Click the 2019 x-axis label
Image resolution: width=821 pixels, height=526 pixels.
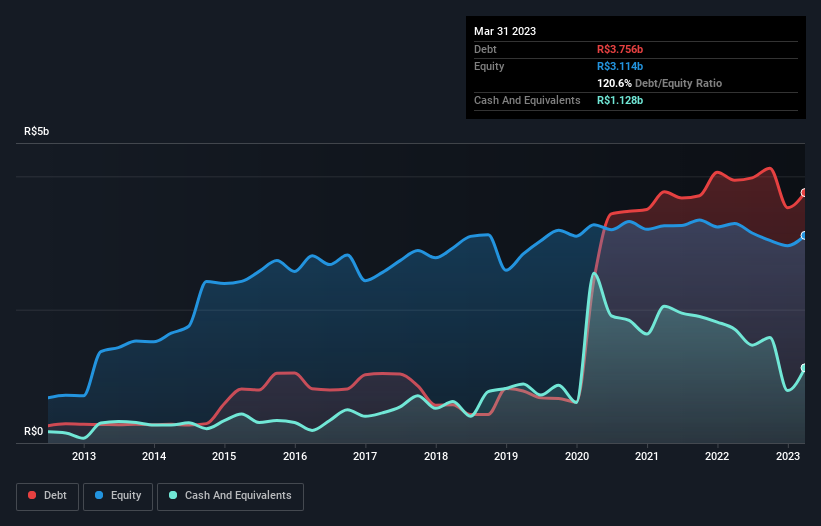pos(506,456)
